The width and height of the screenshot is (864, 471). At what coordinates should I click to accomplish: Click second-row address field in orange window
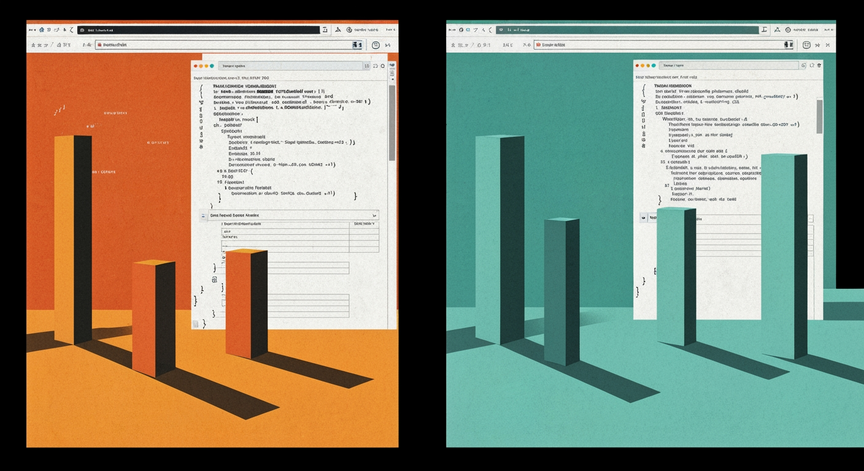pos(229,45)
